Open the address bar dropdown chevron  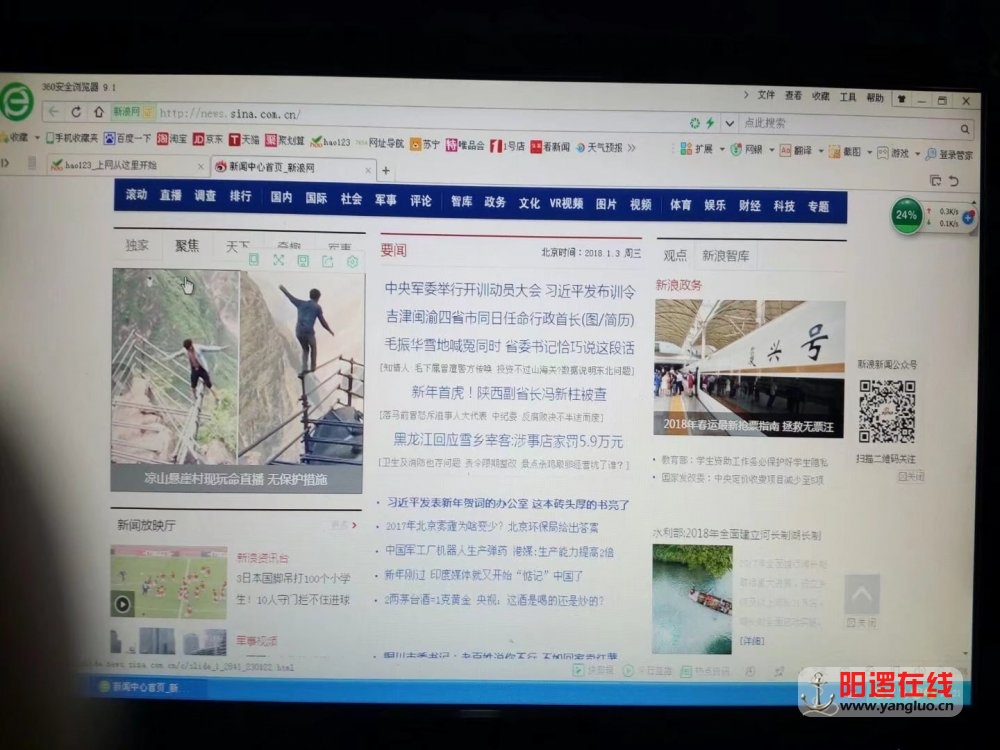730,123
